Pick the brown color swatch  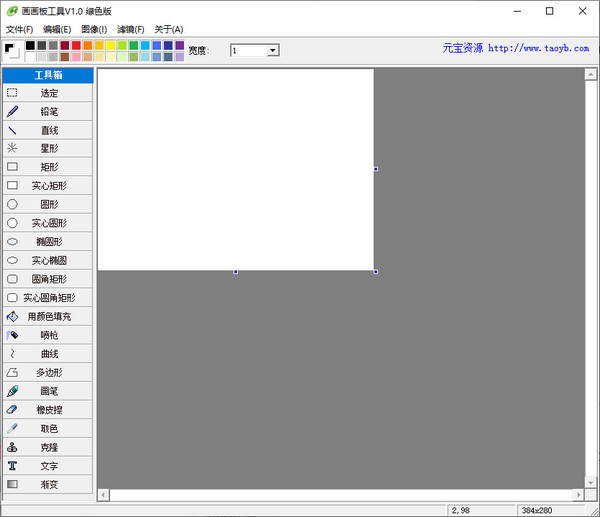coord(65,57)
